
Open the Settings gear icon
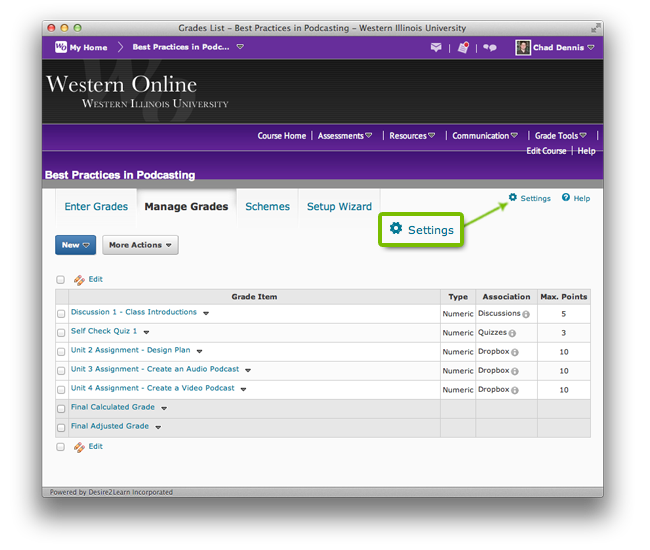[513, 198]
